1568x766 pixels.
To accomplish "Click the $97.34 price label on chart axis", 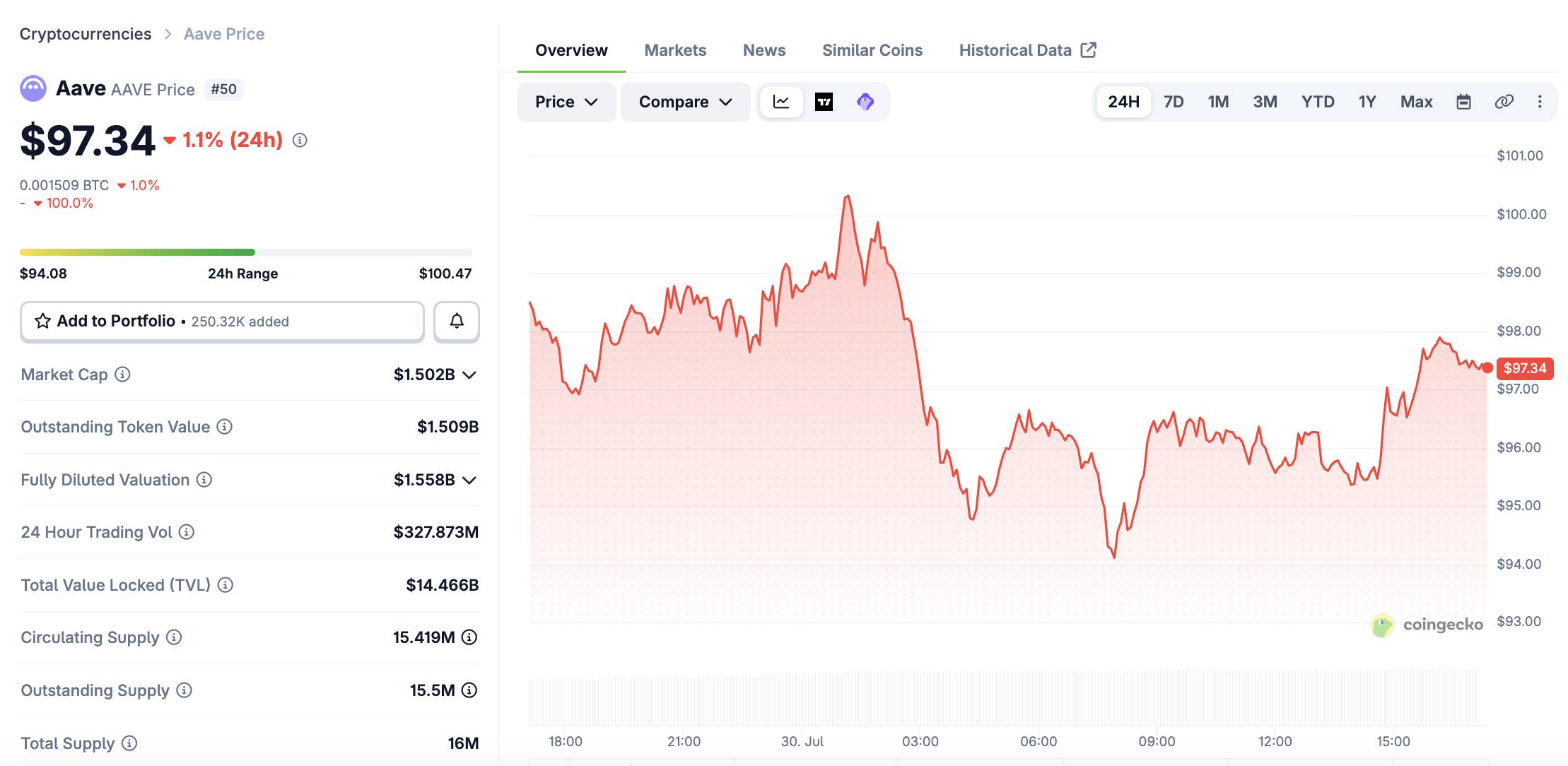I will [1525, 368].
